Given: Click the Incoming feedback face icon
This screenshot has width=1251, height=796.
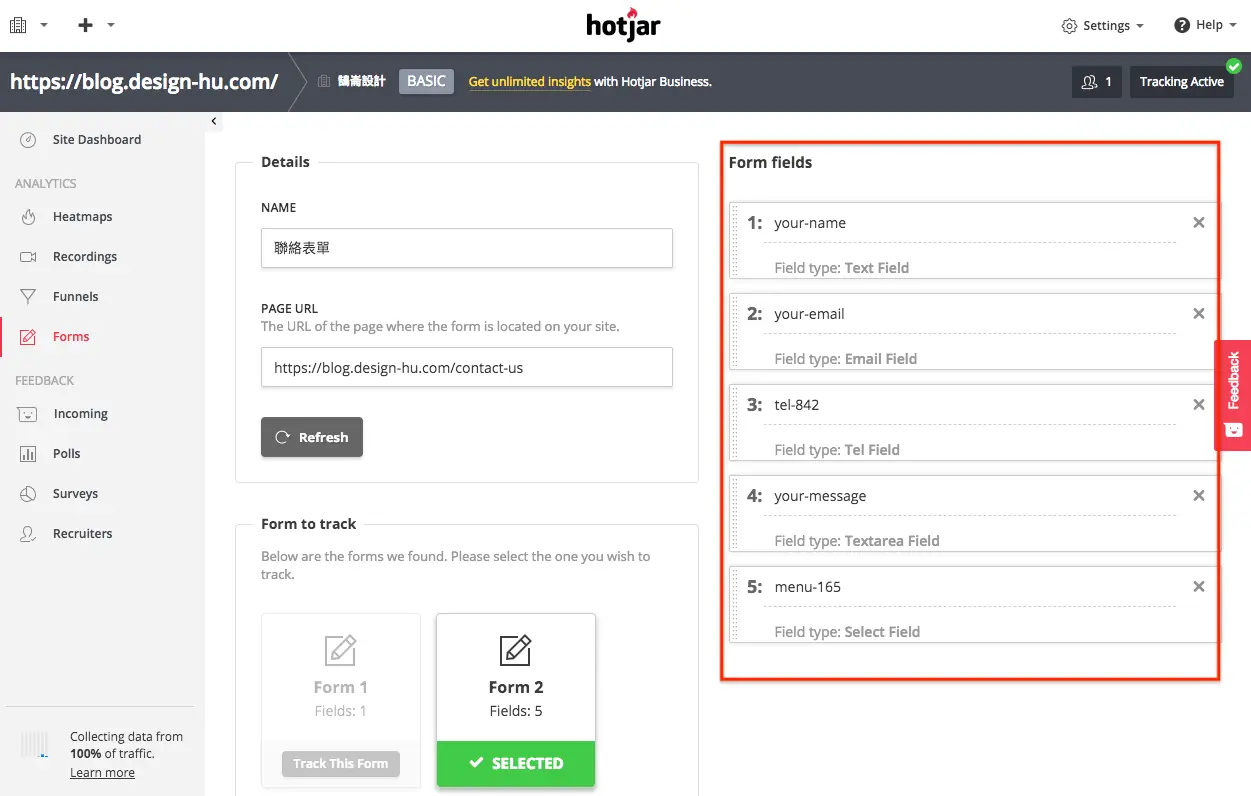Looking at the screenshot, I should click(29, 414).
